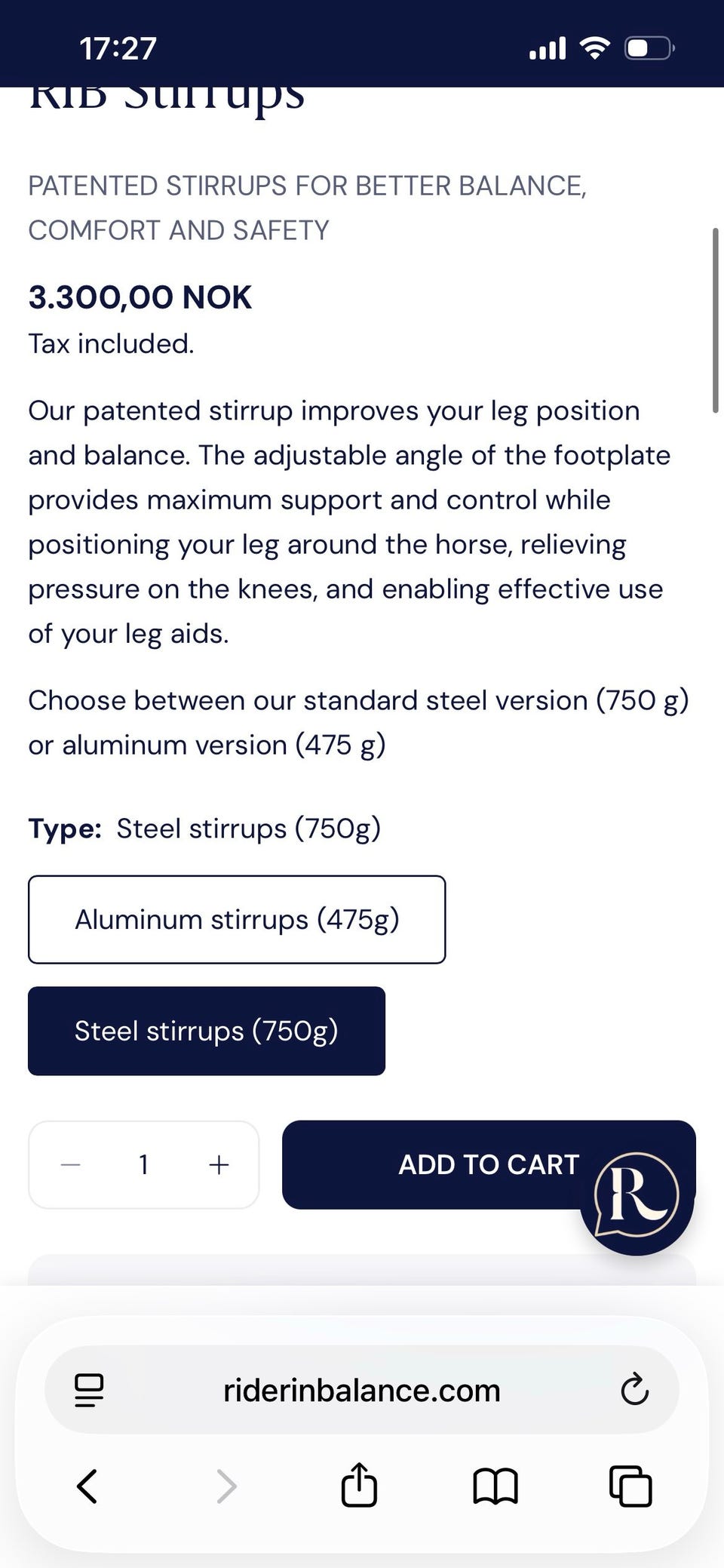Tap the Wi-Fi status icon

595,49
